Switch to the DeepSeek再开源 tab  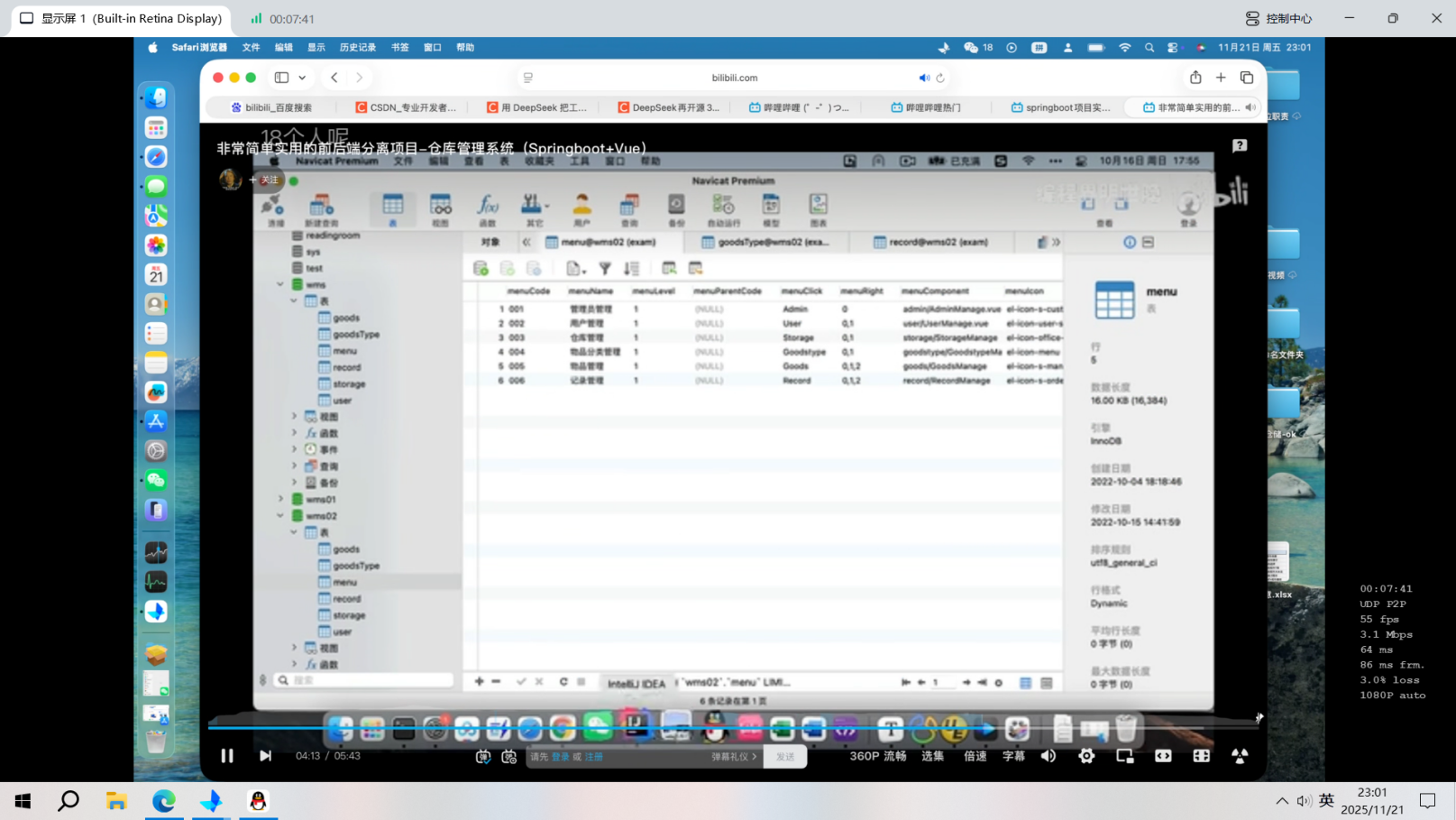668,107
